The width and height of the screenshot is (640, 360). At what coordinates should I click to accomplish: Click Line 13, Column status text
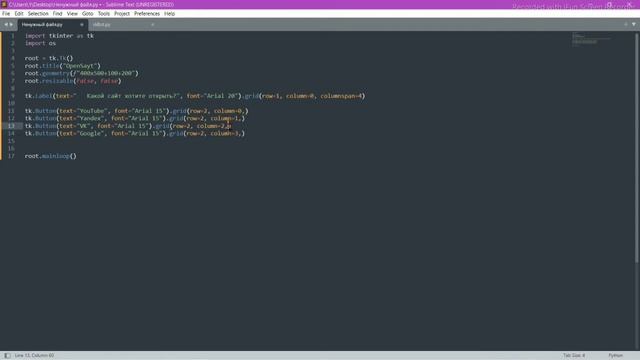click(x=34, y=356)
